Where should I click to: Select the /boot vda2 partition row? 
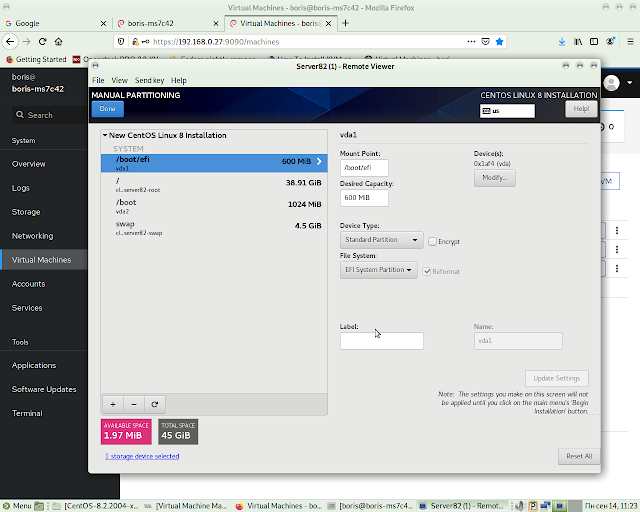pyautogui.click(x=214, y=206)
